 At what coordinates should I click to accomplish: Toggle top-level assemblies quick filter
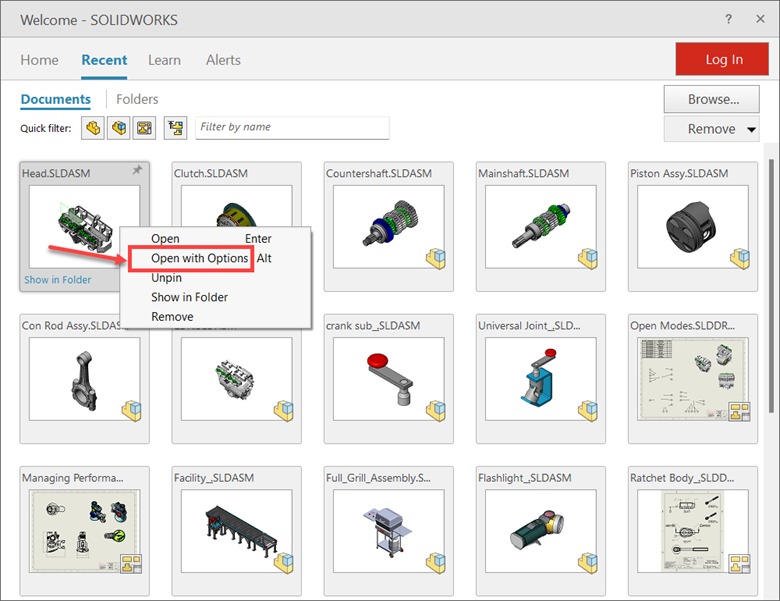175,128
